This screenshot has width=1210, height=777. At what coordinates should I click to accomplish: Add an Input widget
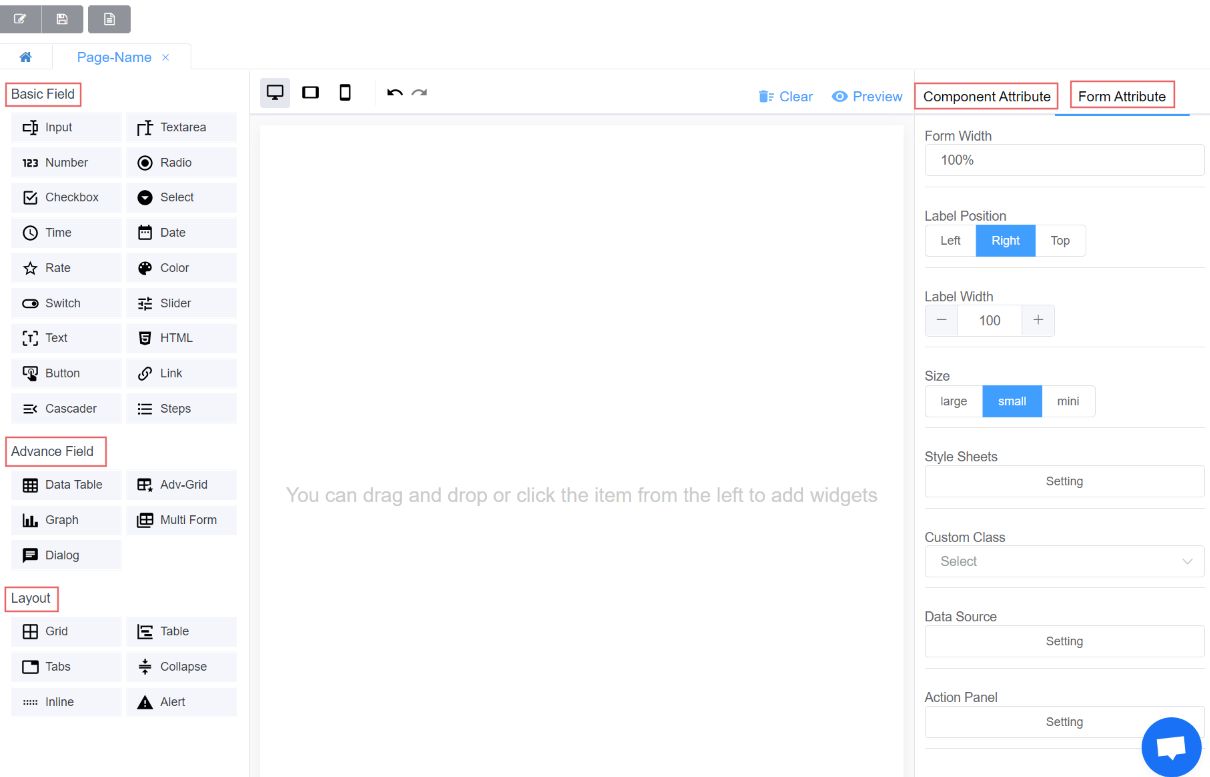(x=66, y=127)
